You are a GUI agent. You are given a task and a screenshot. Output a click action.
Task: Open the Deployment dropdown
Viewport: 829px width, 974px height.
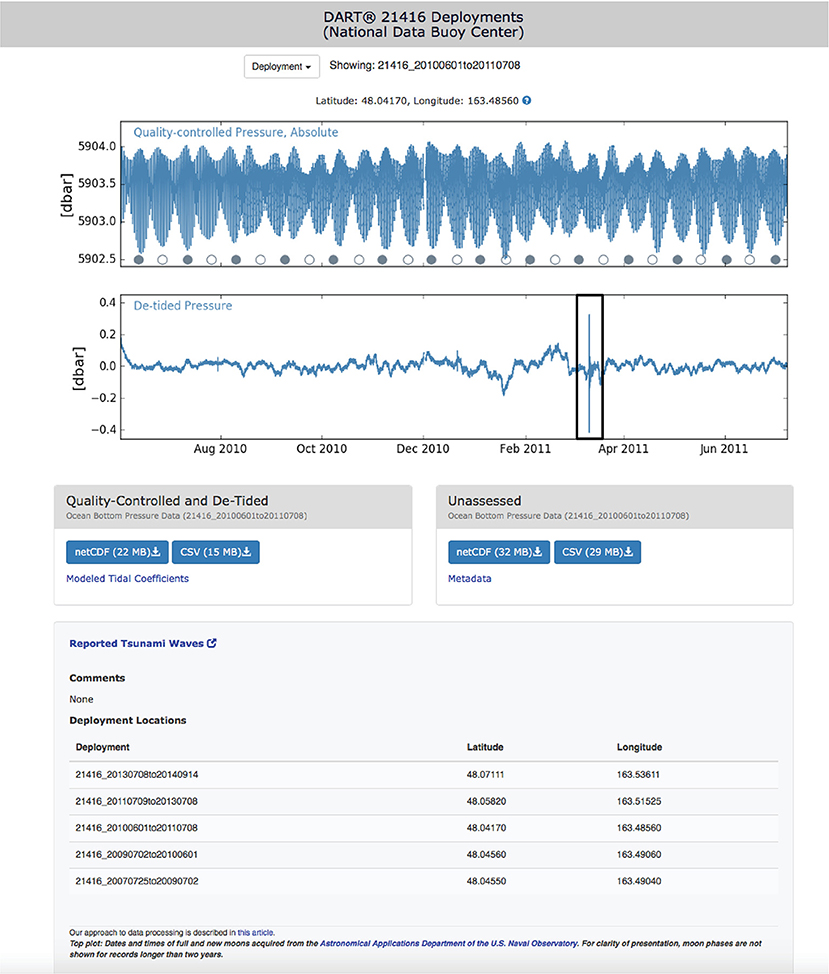pyautogui.click(x=281, y=66)
